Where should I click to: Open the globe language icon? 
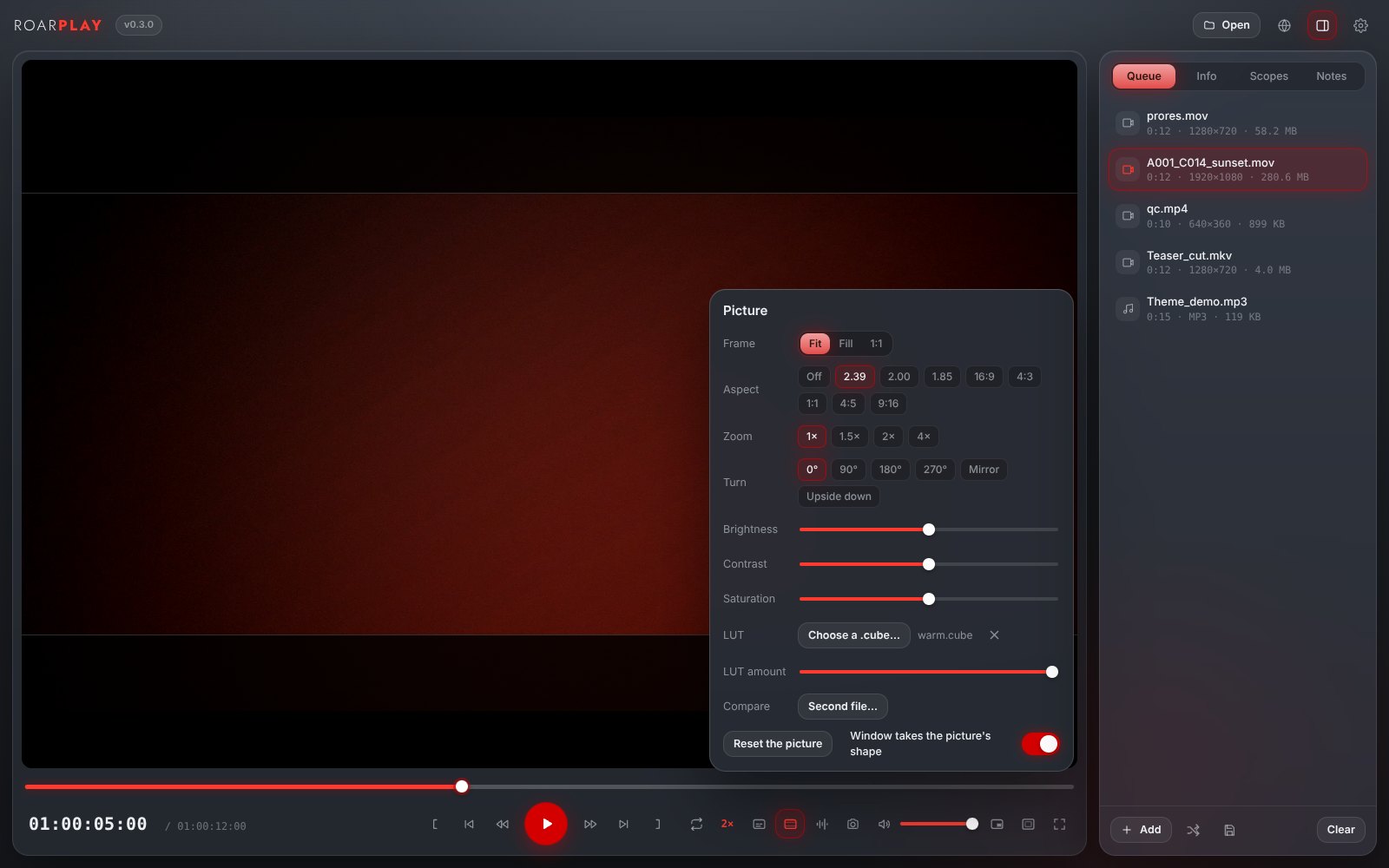(1284, 25)
